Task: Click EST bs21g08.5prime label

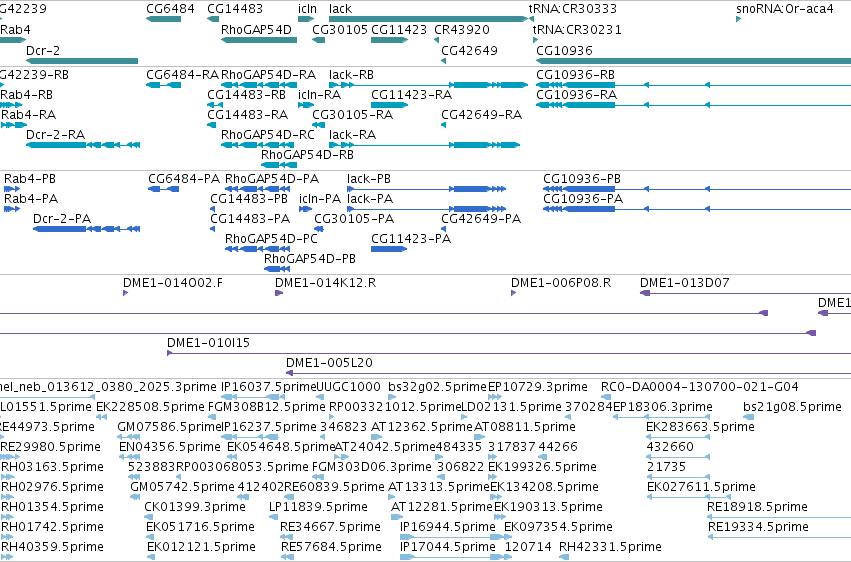Action: tap(792, 407)
